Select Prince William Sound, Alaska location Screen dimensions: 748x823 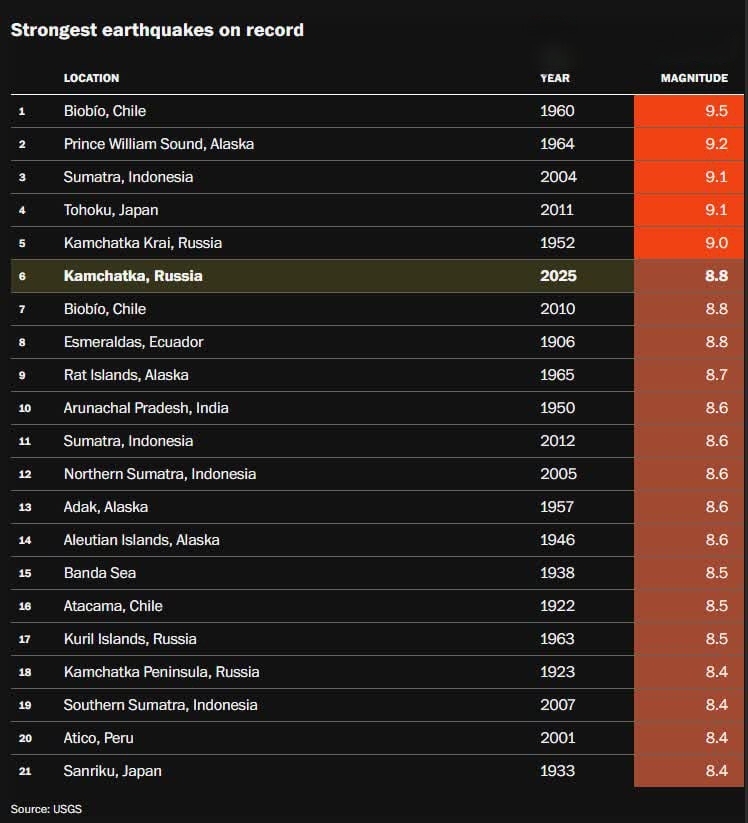pyautogui.click(x=158, y=144)
